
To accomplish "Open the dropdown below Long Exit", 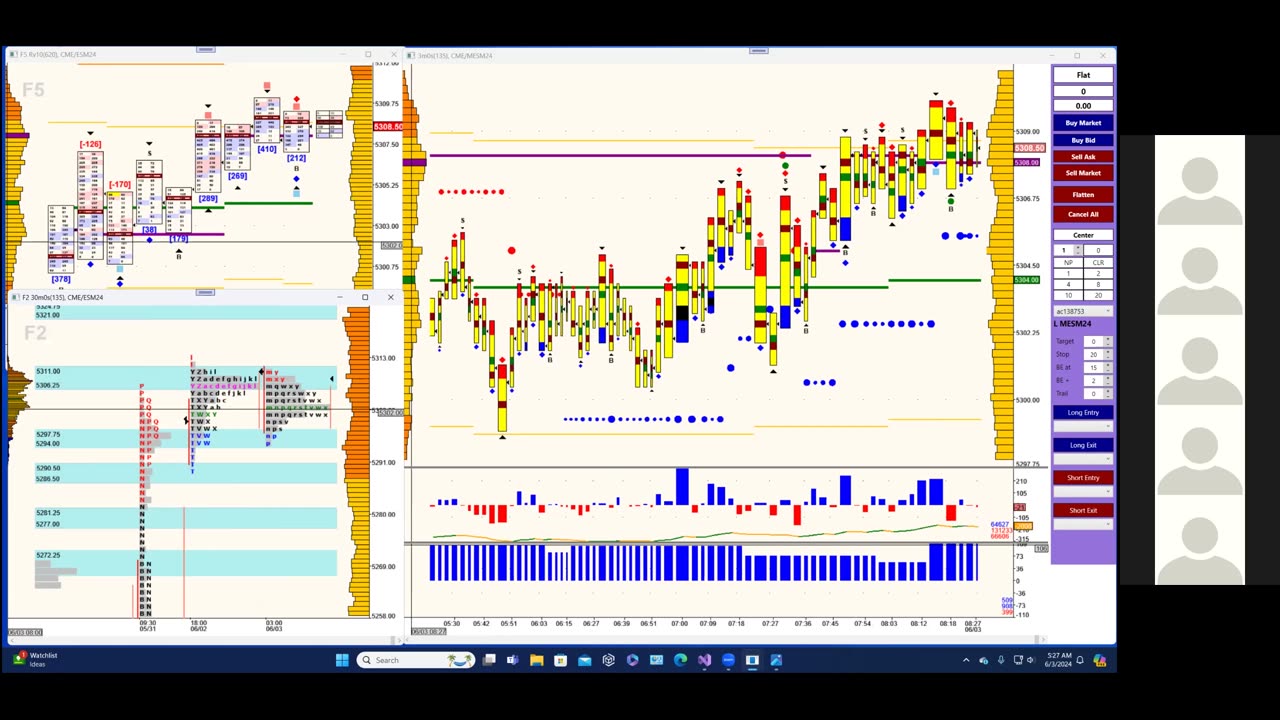I will pos(1083,459).
